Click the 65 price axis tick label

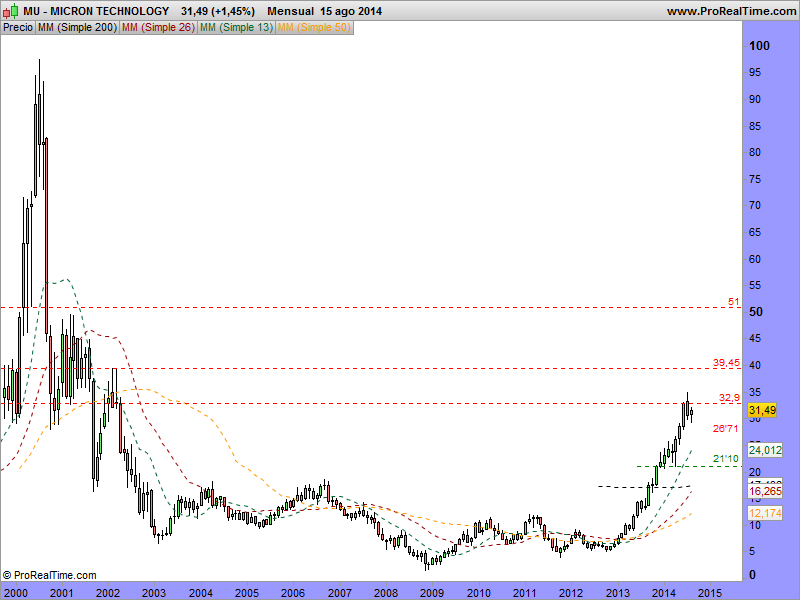click(755, 232)
